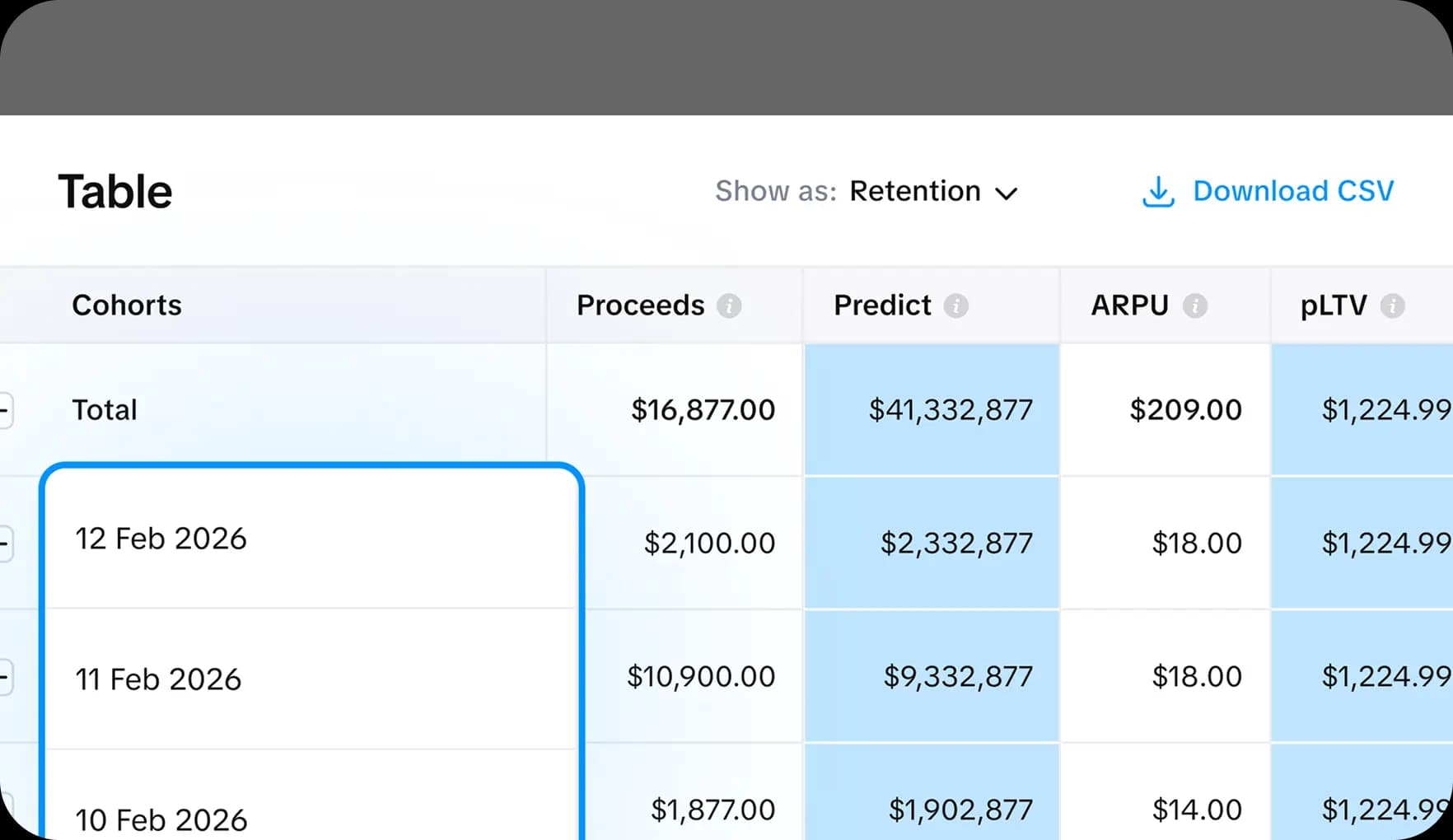Viewport: 1453px width, 840px height.
Task: Select the 12 Feb 2026 cohort label
Action: click(x=160, y=539)
